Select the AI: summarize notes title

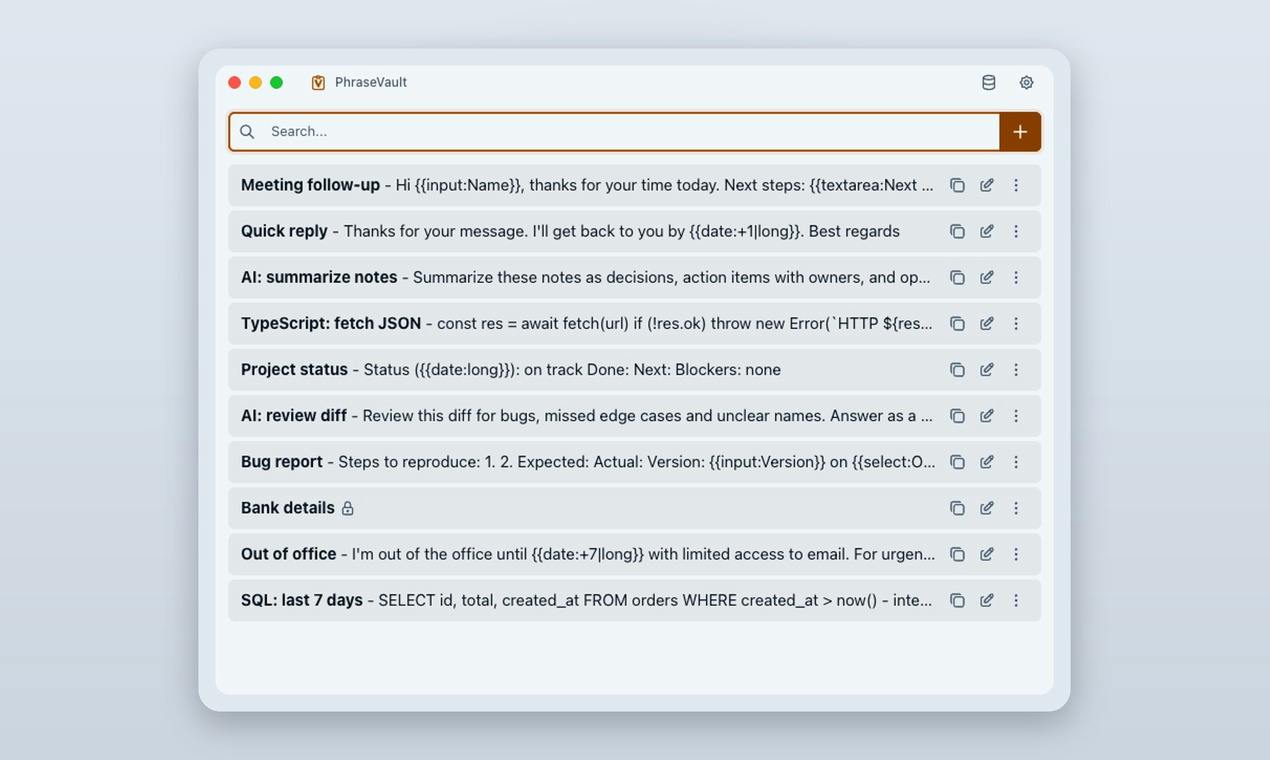(319, 277)
